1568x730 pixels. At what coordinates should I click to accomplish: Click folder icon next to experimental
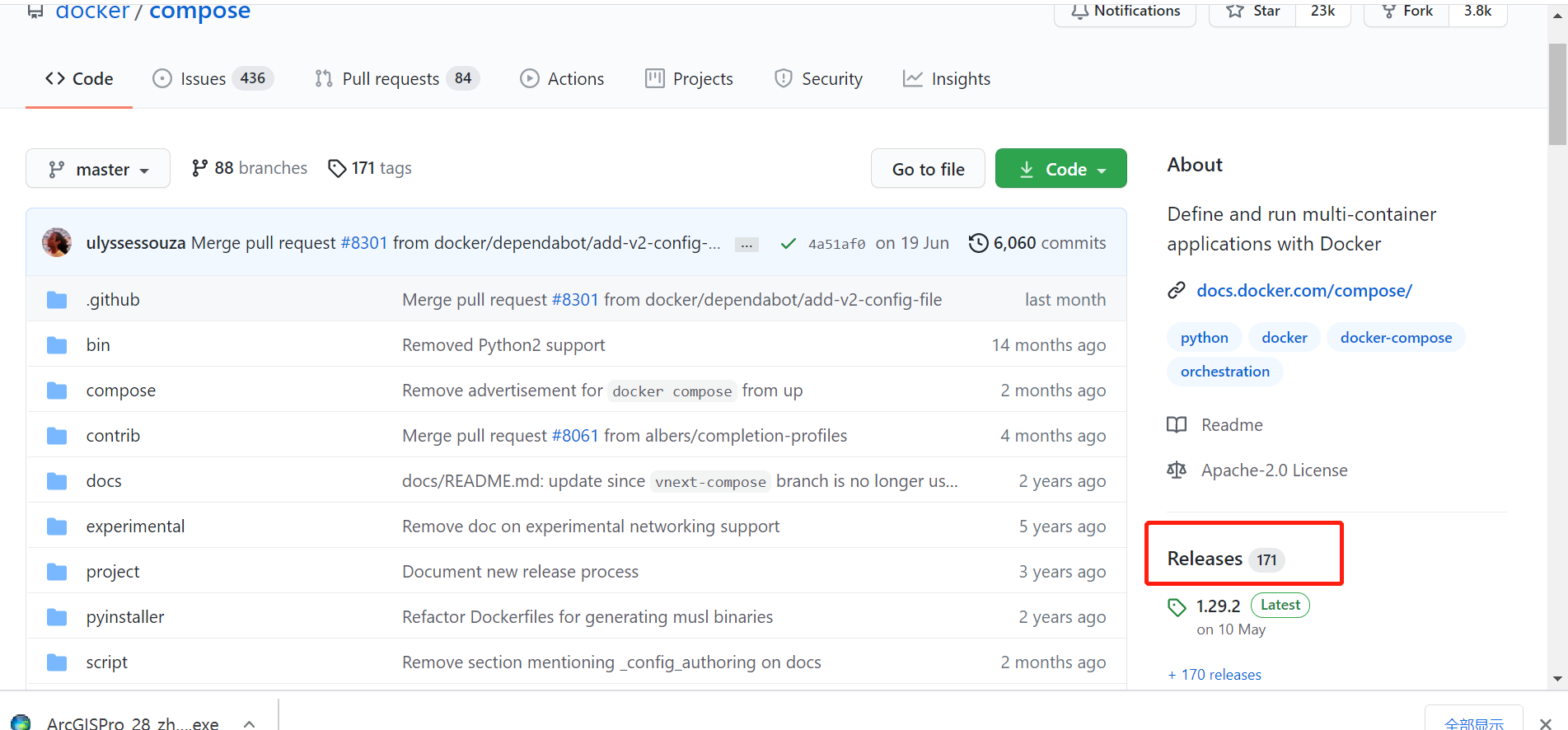click(57, 526)
